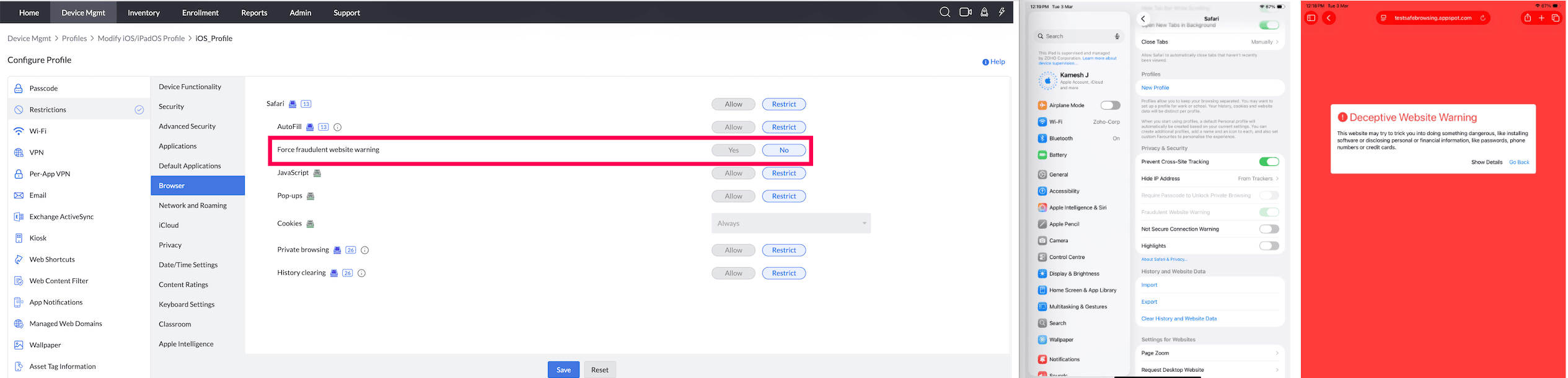This screenshot has height=378, width=1568.
Task: Open the Help link
Action: pos(993,62)
